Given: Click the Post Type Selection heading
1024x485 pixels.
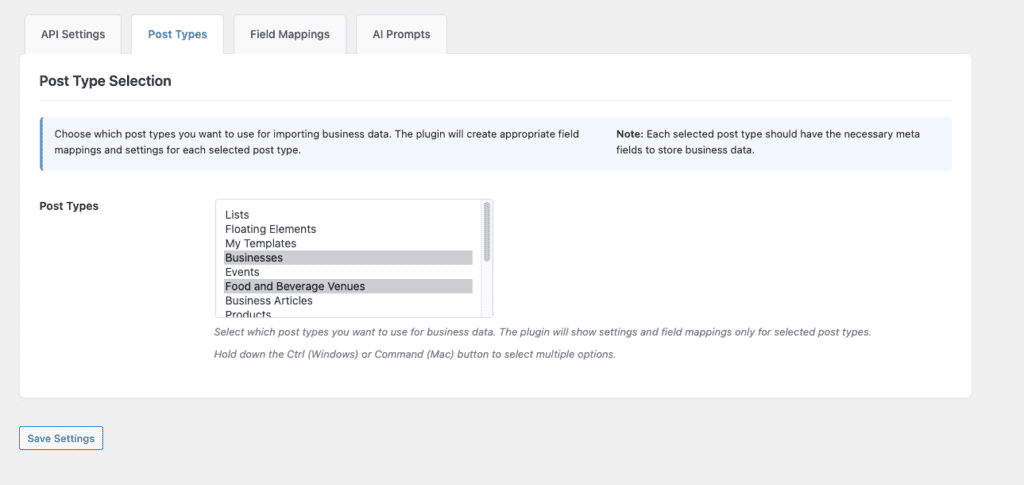Looking at the screenshot, I should [x=105, y=81].
